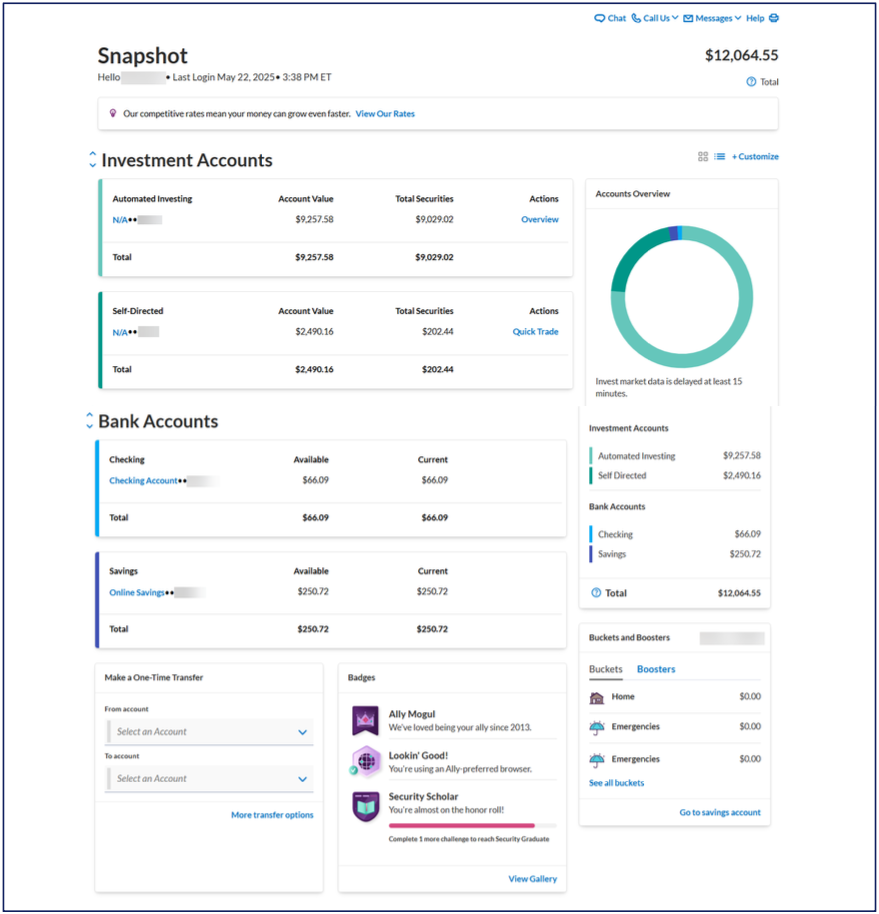Click the Security Scholar badge icon
The width and height of the screenshot is (879, 914).
pyautogui.click(x=365, y=806)
